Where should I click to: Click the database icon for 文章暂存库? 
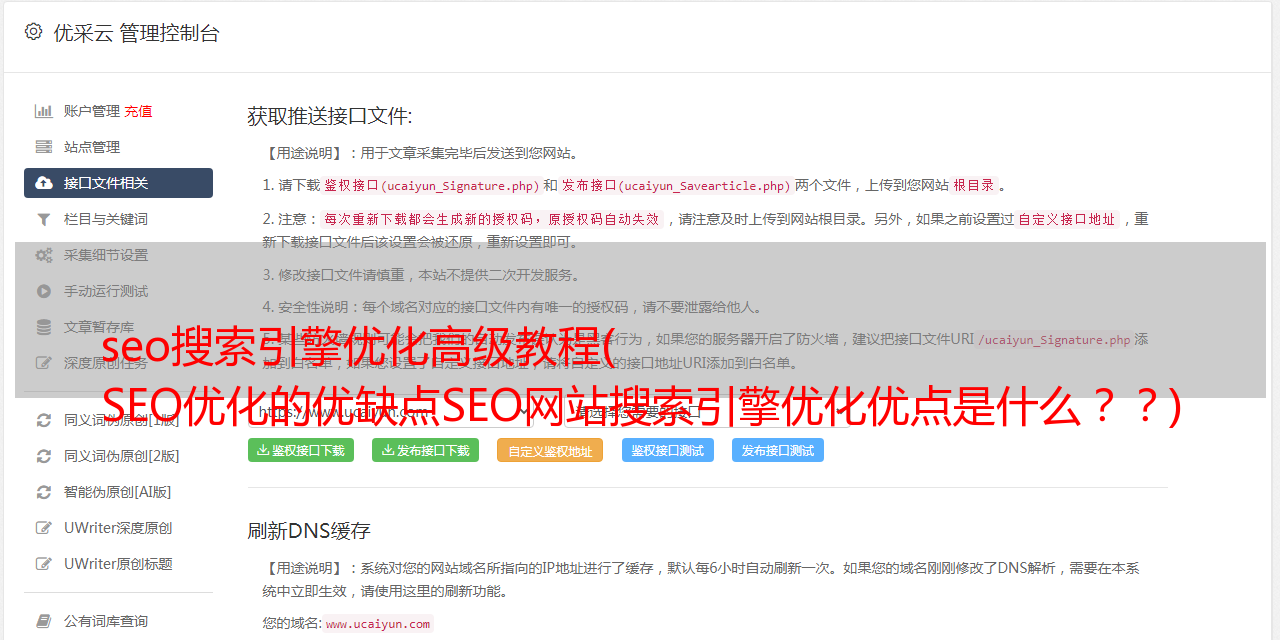coord(44,327)
